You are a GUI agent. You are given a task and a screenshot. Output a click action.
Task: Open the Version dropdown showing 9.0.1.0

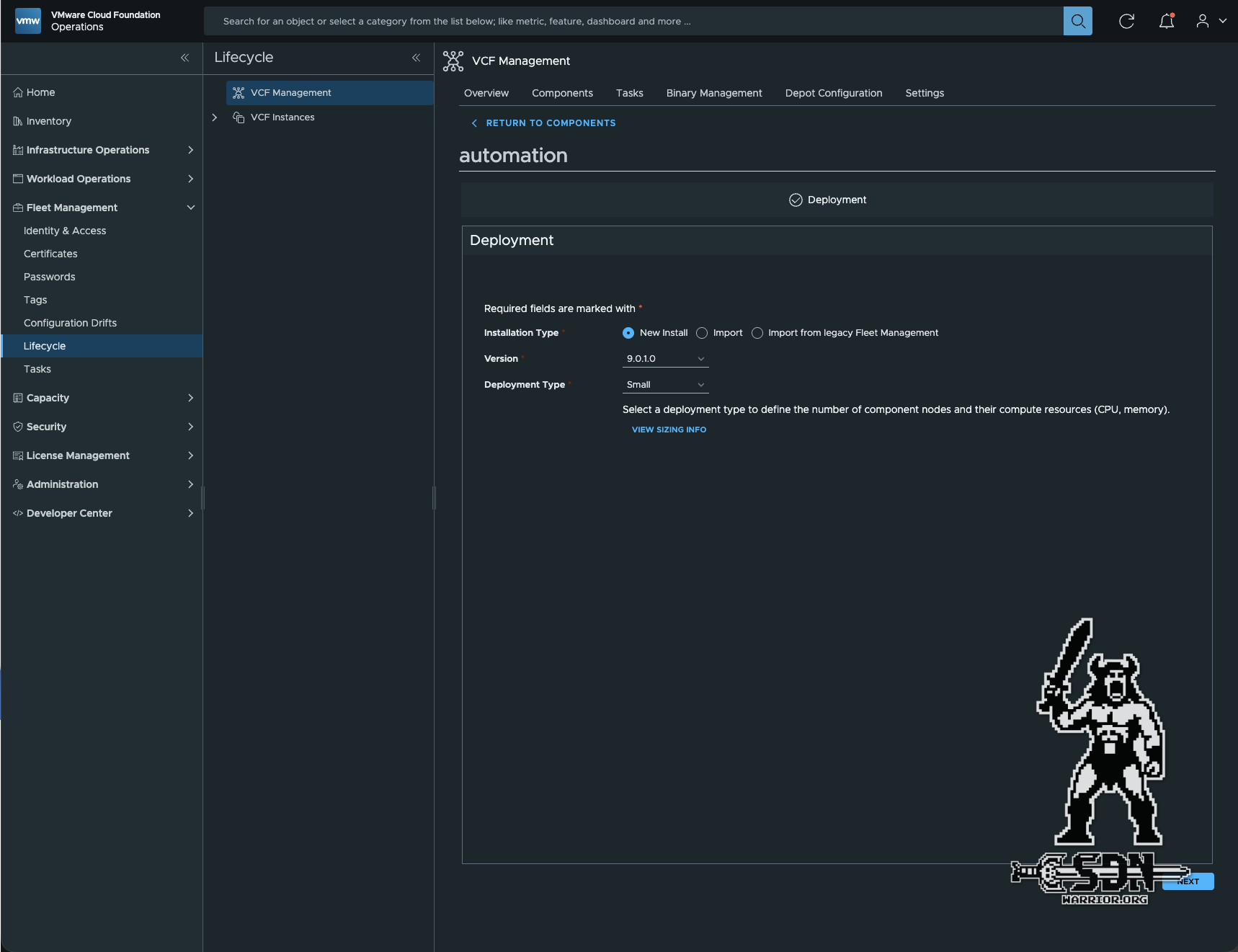[x=664, y=358]
